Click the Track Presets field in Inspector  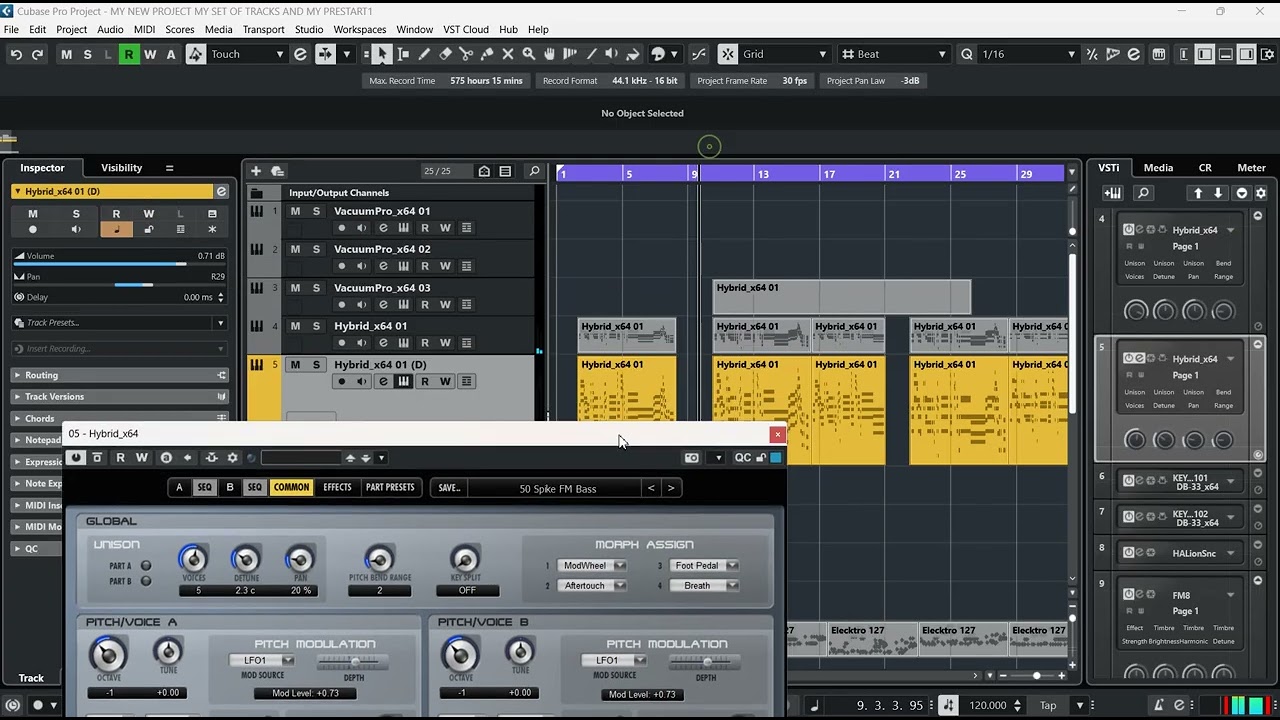coord(119,323)
